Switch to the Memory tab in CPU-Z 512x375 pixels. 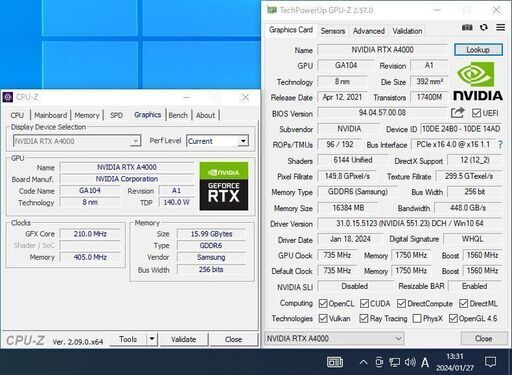(x=87, y=115)
